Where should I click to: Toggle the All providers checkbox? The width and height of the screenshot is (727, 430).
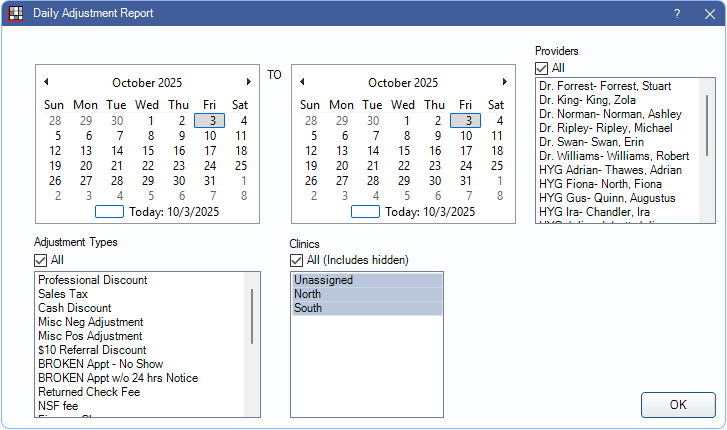pyautogui.click(x=541, y=68)
